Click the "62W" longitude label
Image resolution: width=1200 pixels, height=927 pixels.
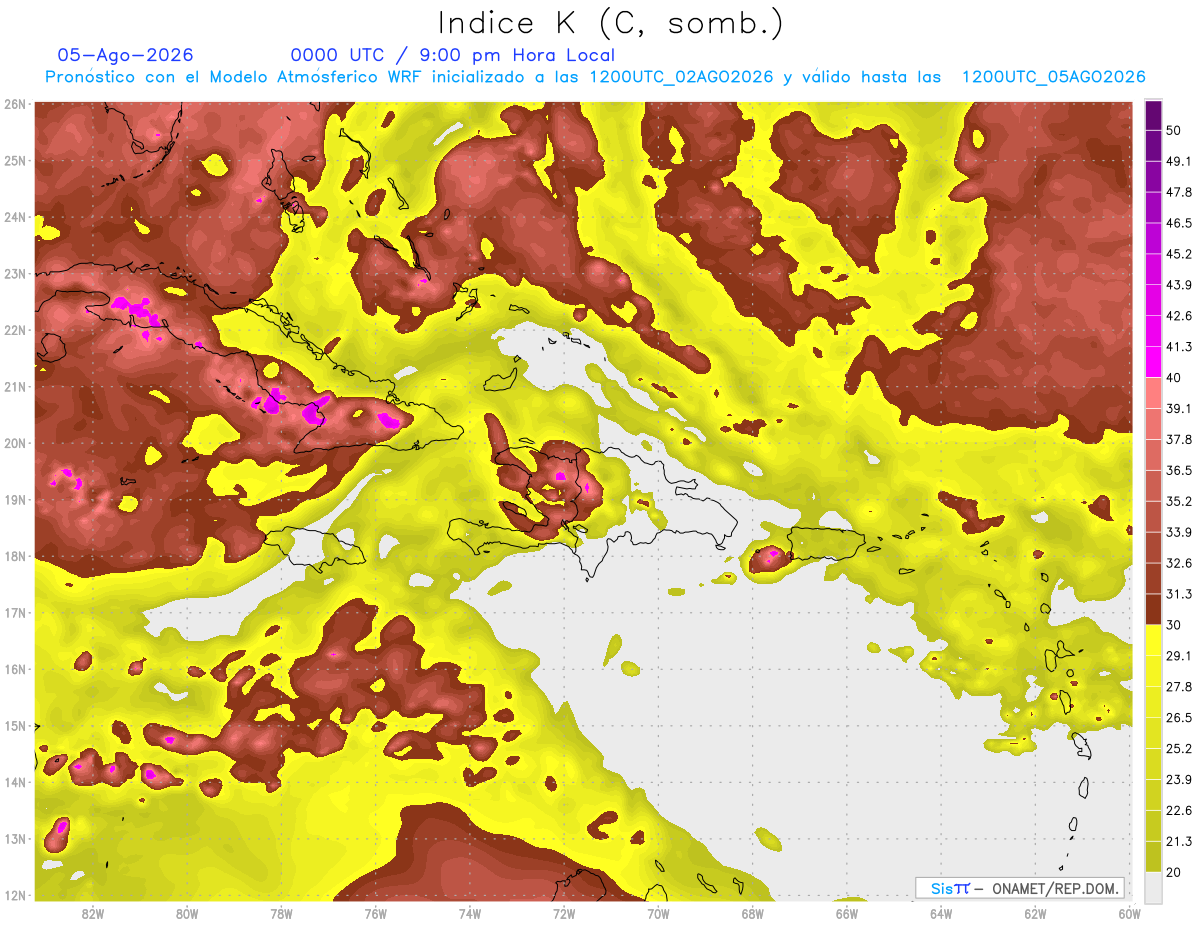1035,913
